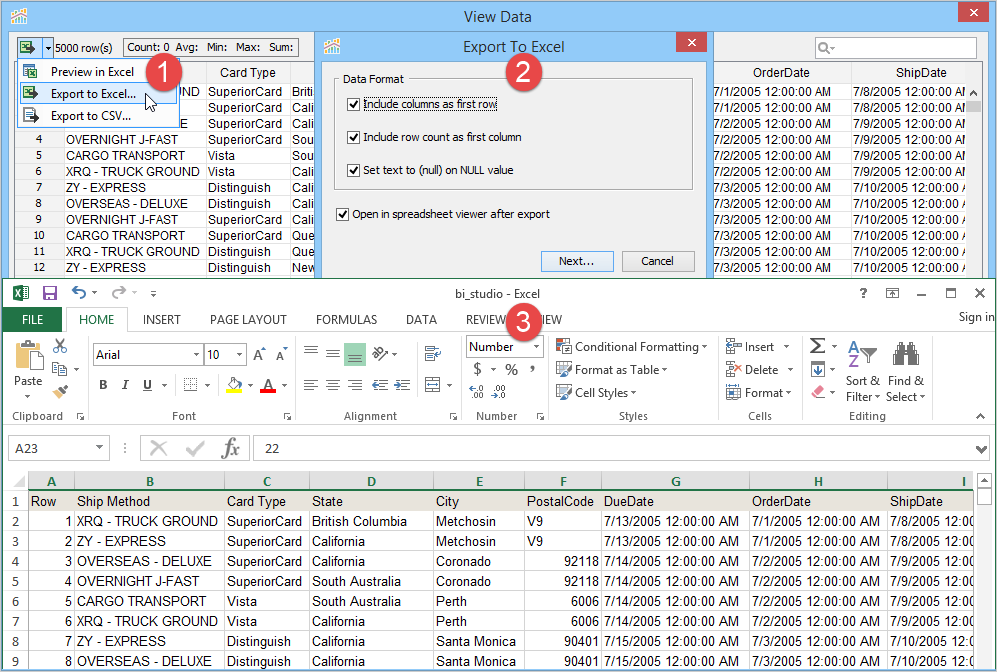Open export dropdown arrow in View Data toolbar
997x672 pixels.
(48, 48)
